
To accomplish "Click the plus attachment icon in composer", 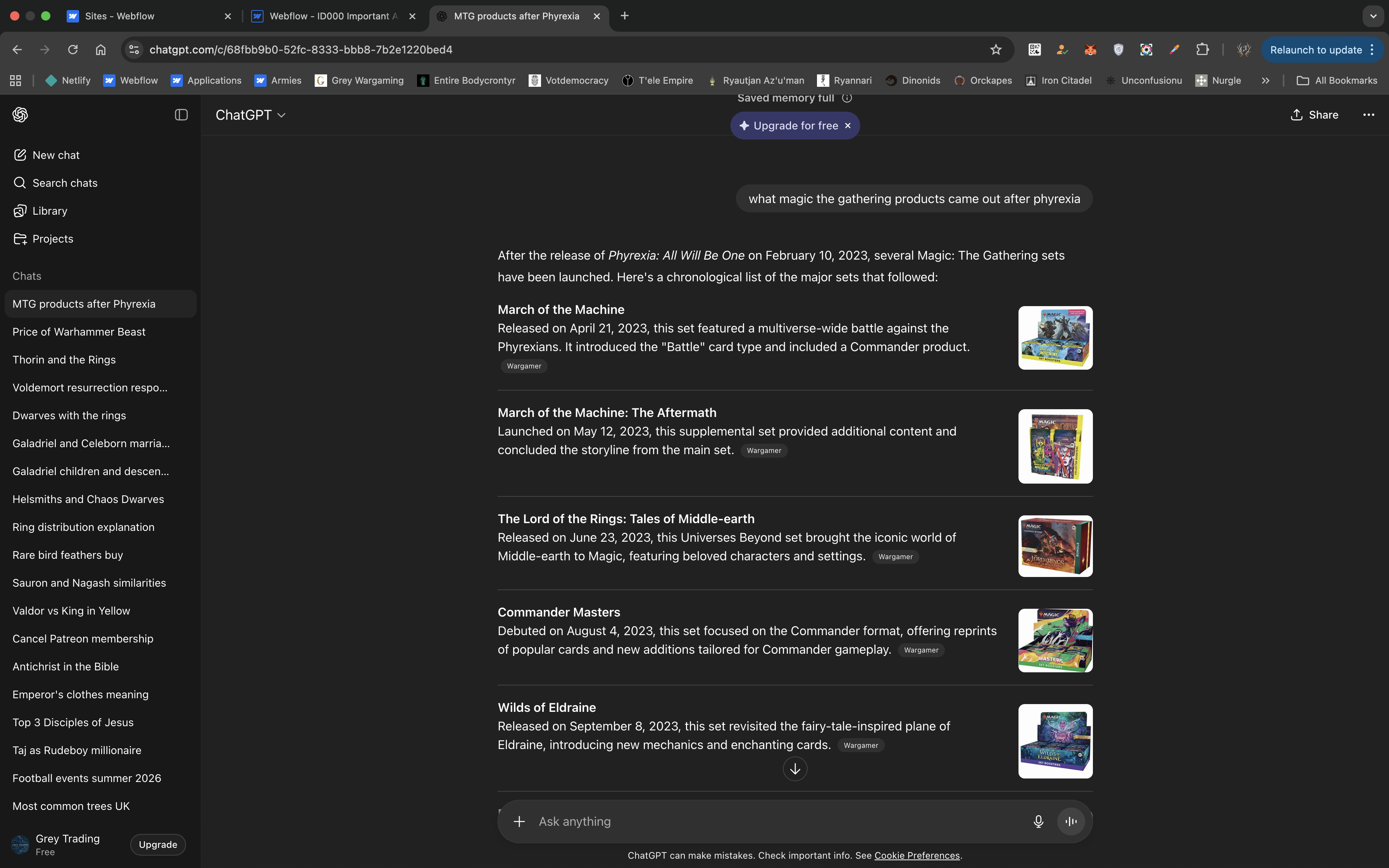I will (x=519, y=821).
